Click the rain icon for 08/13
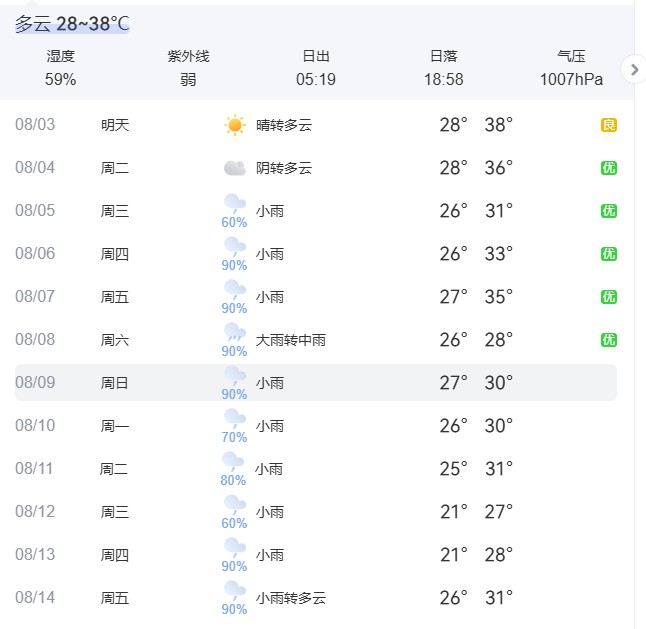Viewport: 646px width, 629px height. 235,547
